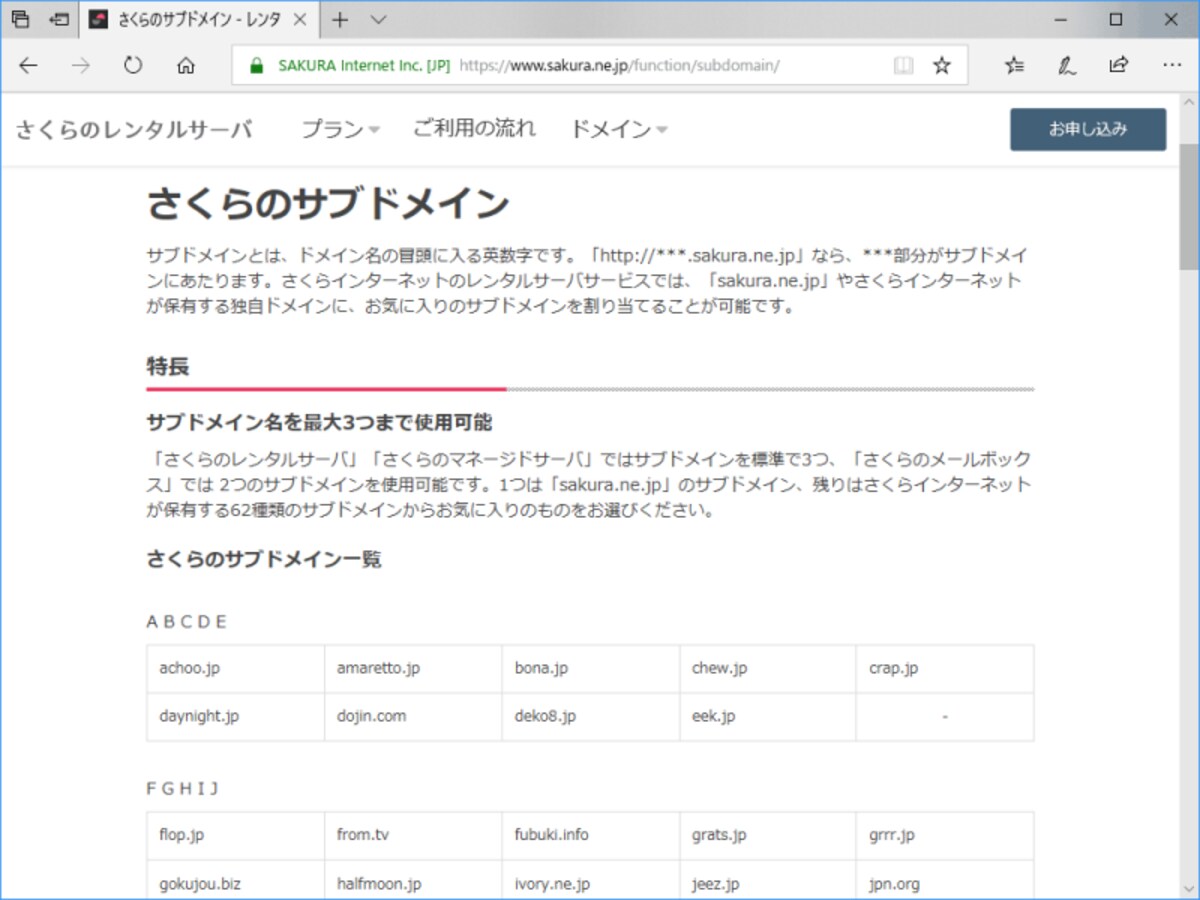Open the ご利用の流れ menu item
The width and height of the screenshot is (1200, 900).
pos(474,128)
